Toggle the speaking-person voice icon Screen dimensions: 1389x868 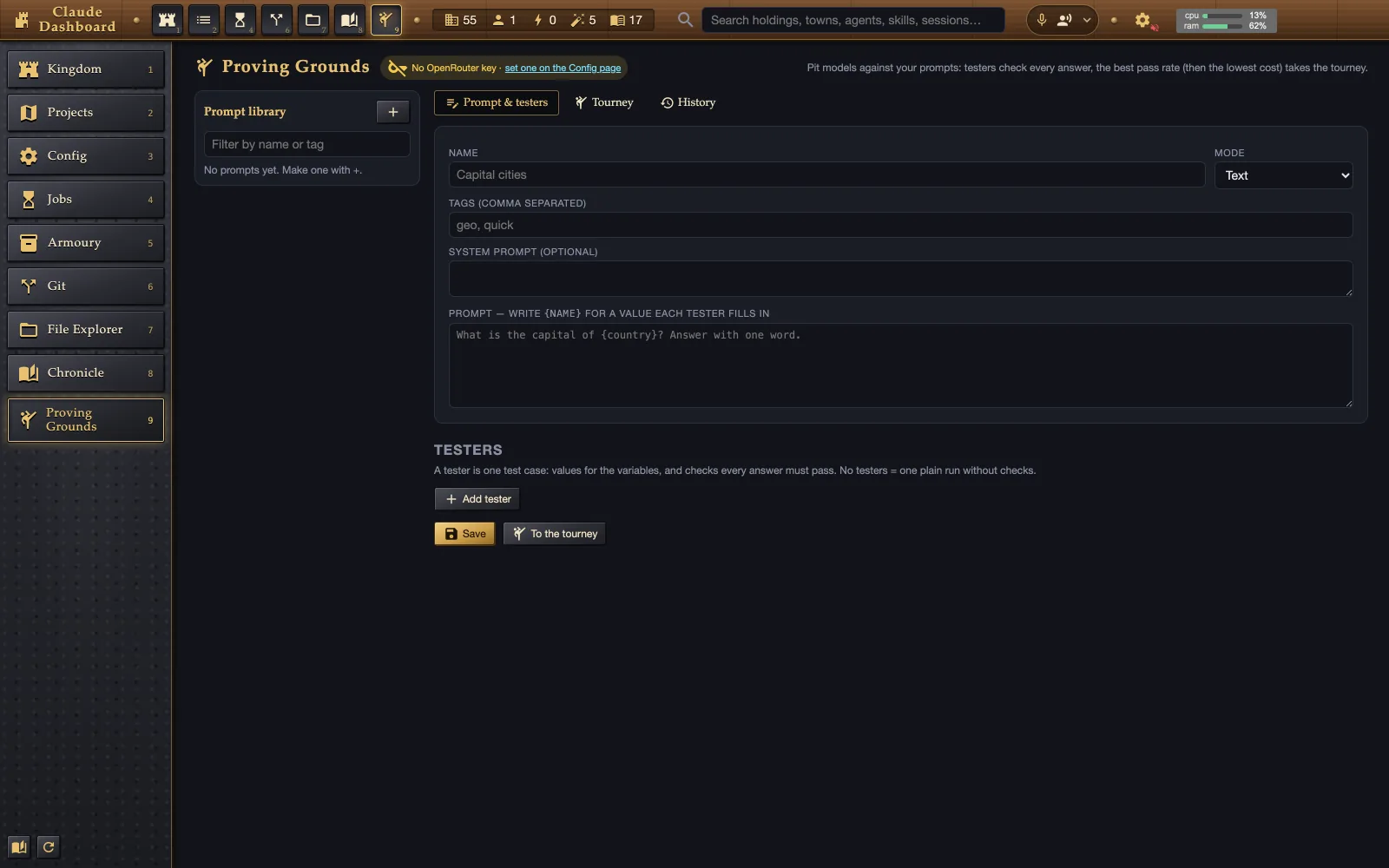coord(1064,20)
